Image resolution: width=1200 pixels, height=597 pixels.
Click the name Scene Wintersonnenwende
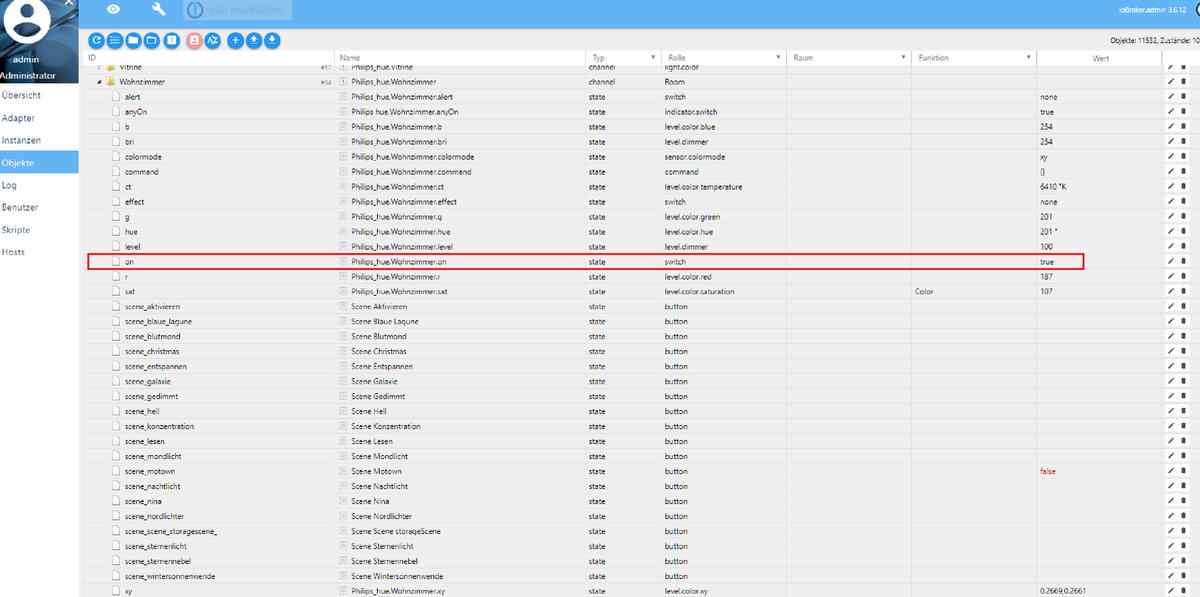point(397,576)
